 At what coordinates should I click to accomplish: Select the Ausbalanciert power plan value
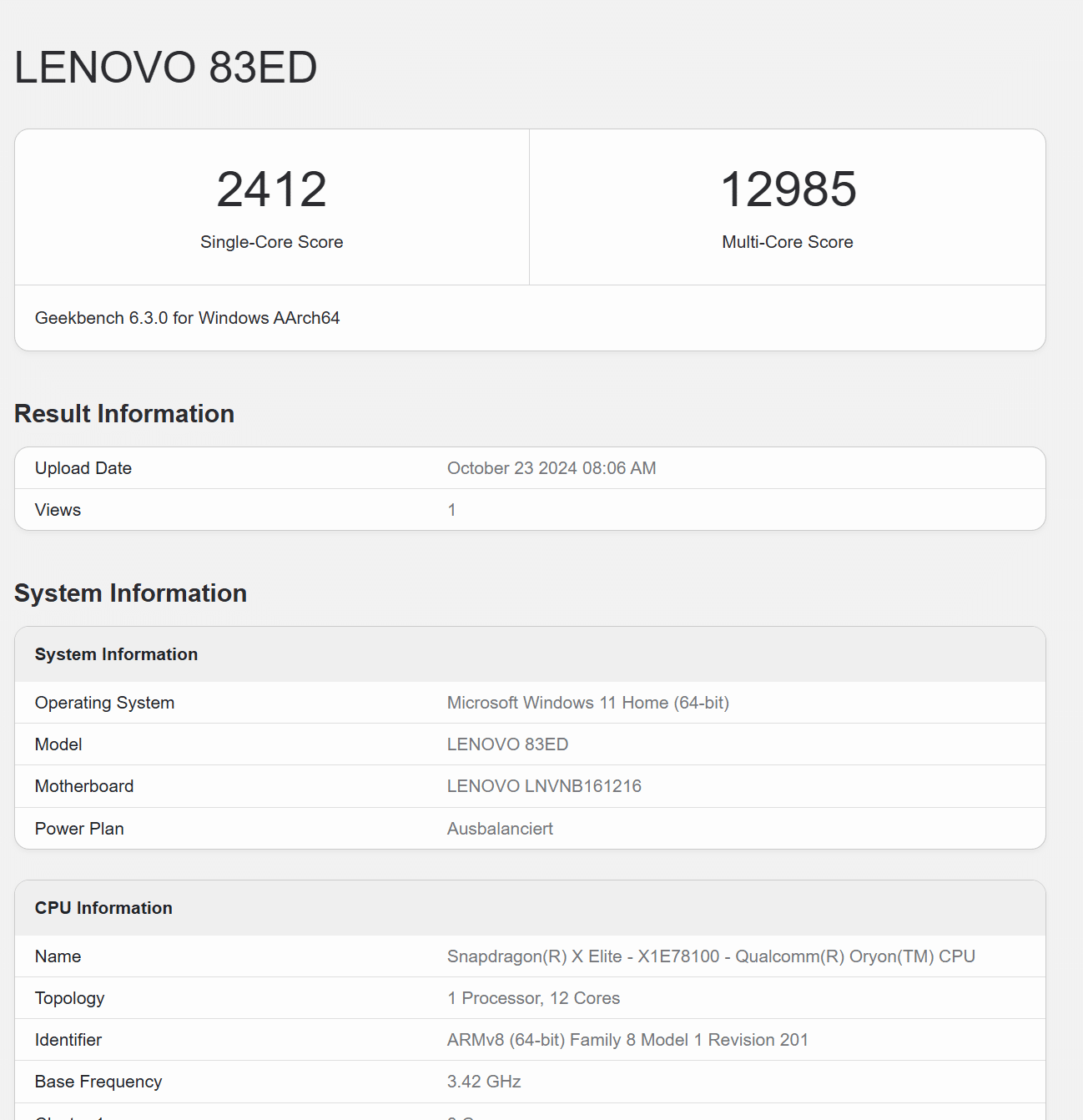pyautogui.click(x=501, y=829)
